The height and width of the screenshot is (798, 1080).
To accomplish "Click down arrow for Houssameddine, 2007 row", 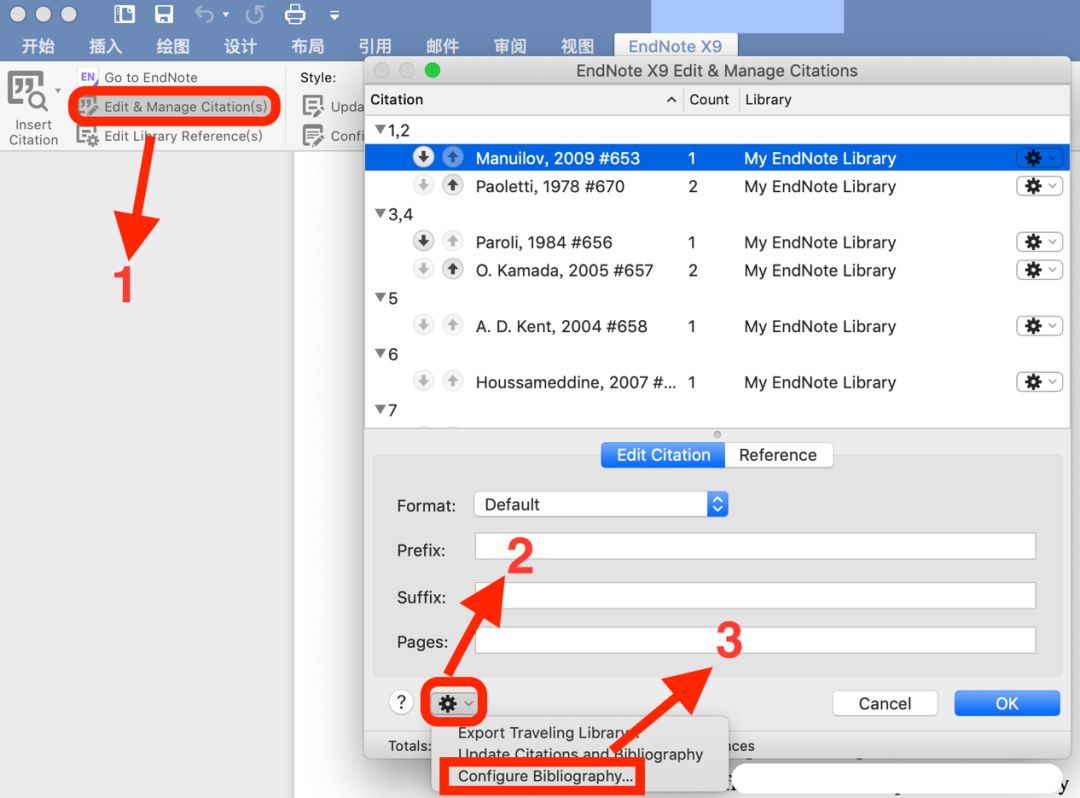I will tap(424, 381).
